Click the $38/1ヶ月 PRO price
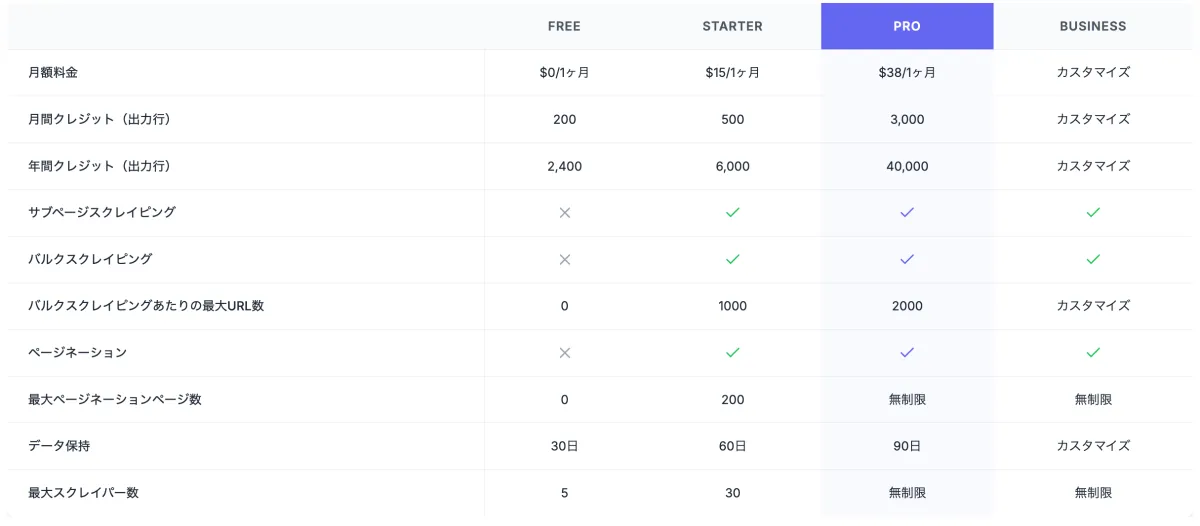 [907, 72]
